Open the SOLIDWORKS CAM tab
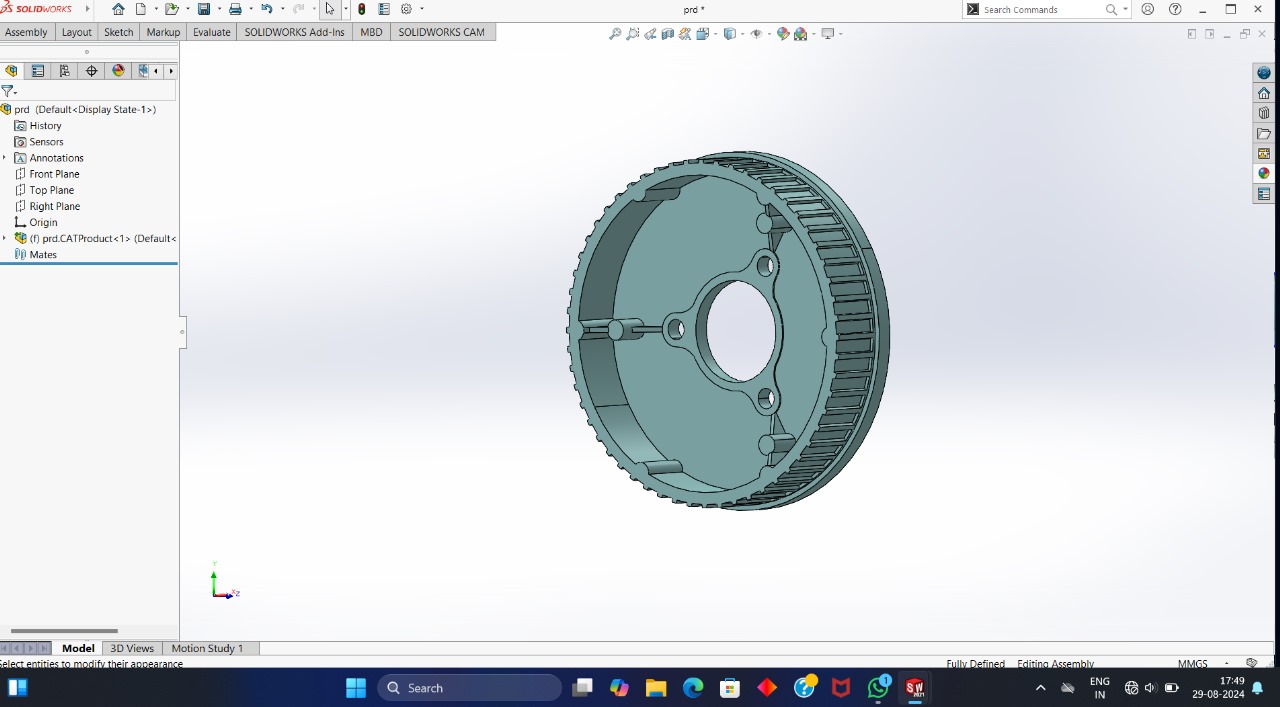1280x707 pixels. (442, 32)
